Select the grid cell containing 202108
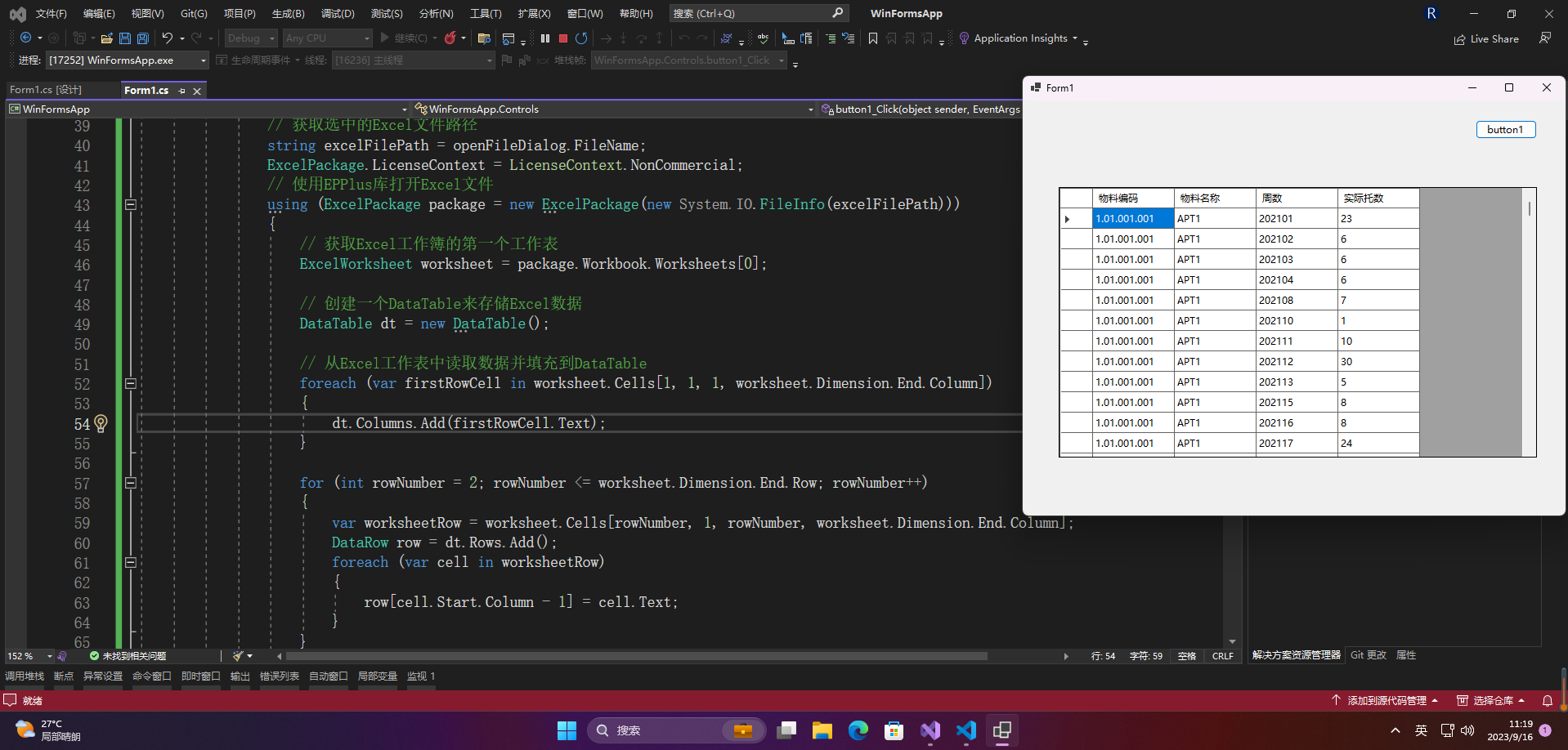Screen dimensions: 1568x750 (x=1297, y=301)
